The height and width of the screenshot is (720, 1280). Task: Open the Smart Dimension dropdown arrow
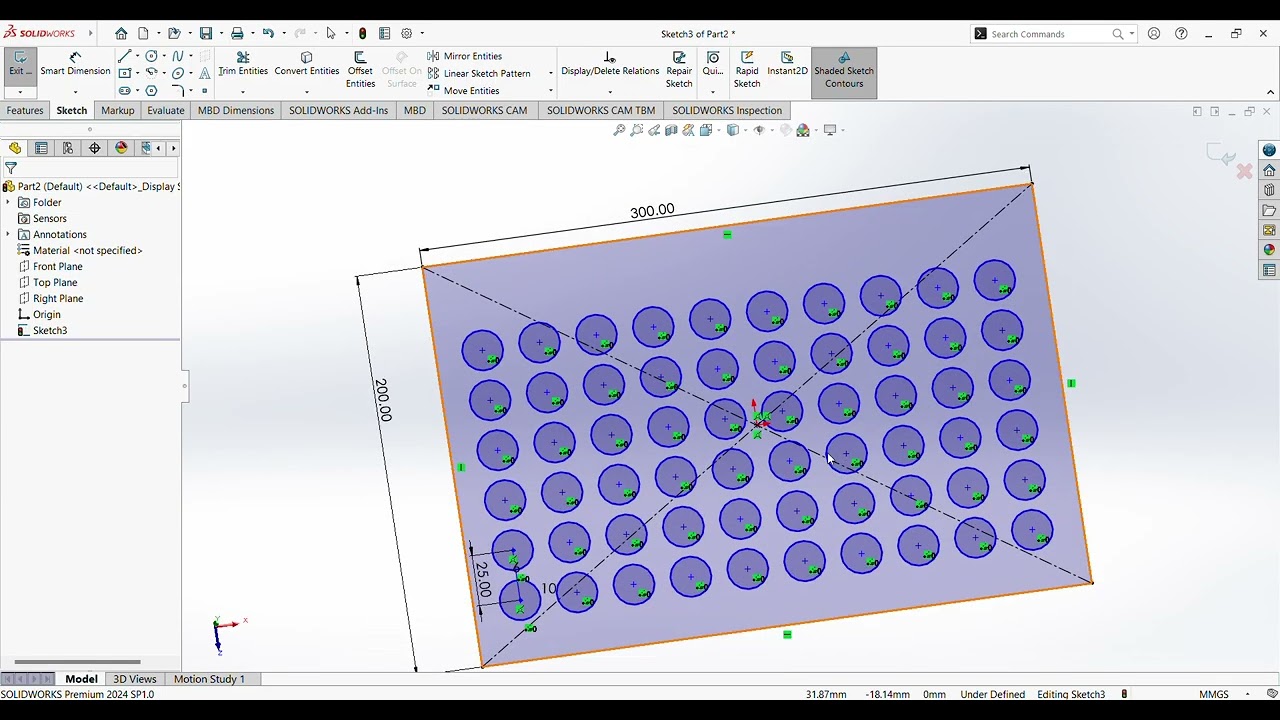point(75,92)
